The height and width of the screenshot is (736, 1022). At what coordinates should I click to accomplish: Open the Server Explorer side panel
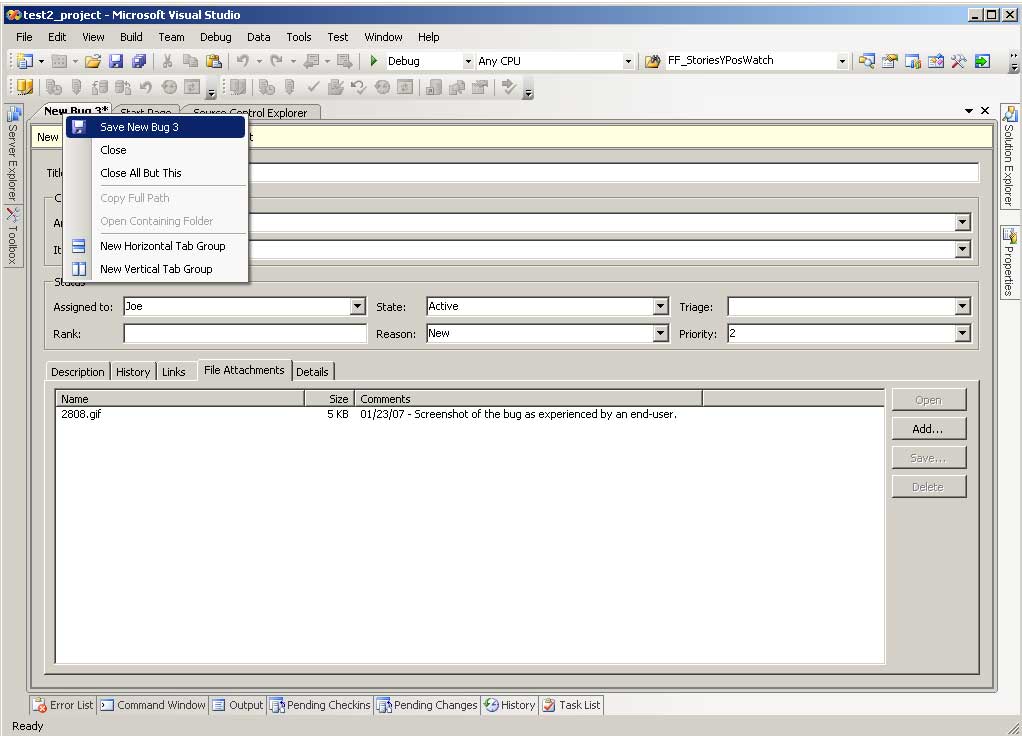(x=13, y=152)
